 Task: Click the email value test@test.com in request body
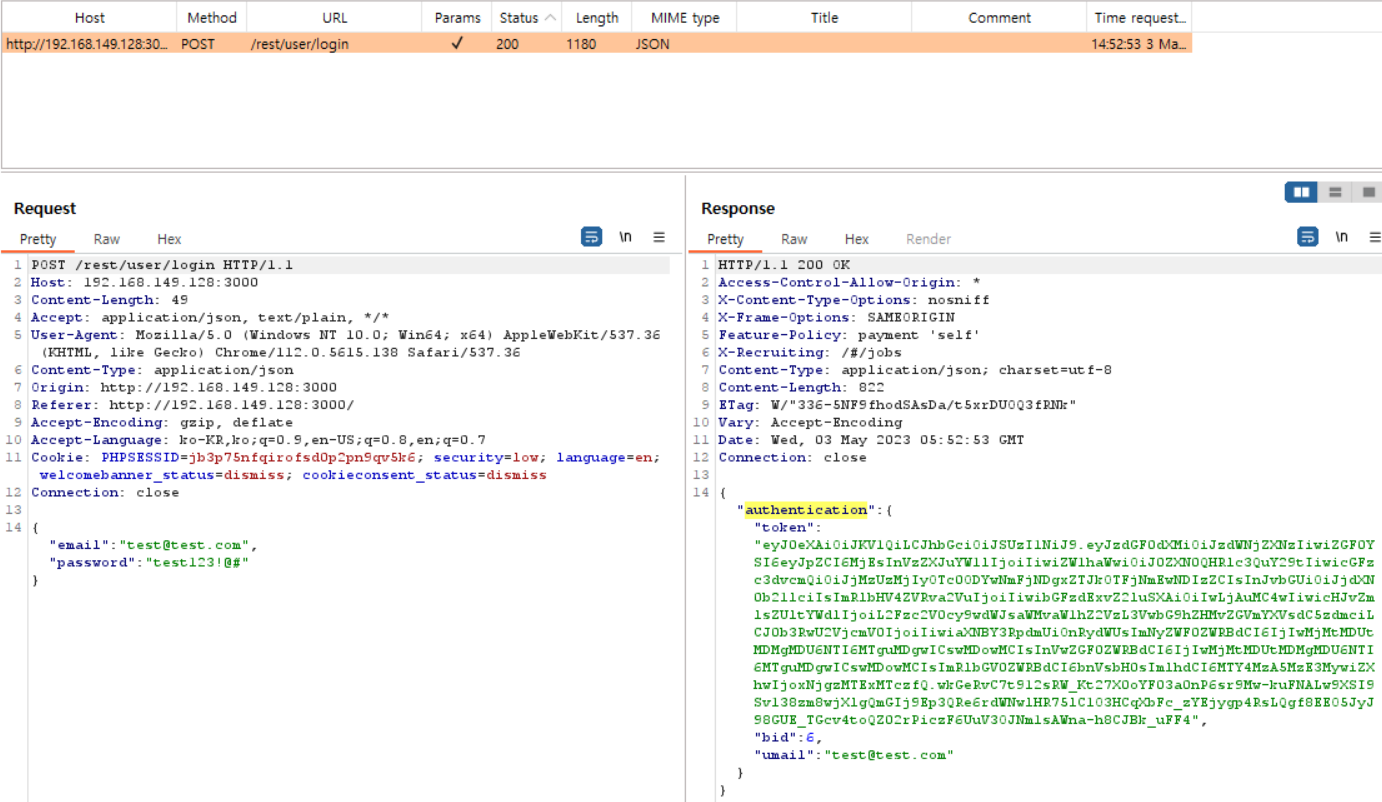coord(184,545)
